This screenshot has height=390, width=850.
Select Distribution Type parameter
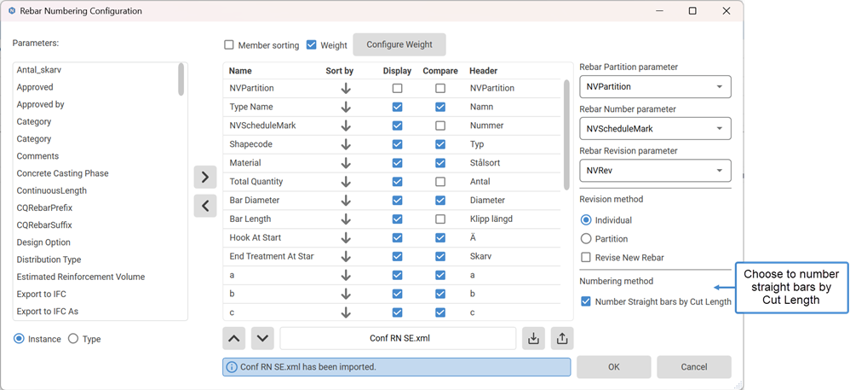tap(49, 260)
